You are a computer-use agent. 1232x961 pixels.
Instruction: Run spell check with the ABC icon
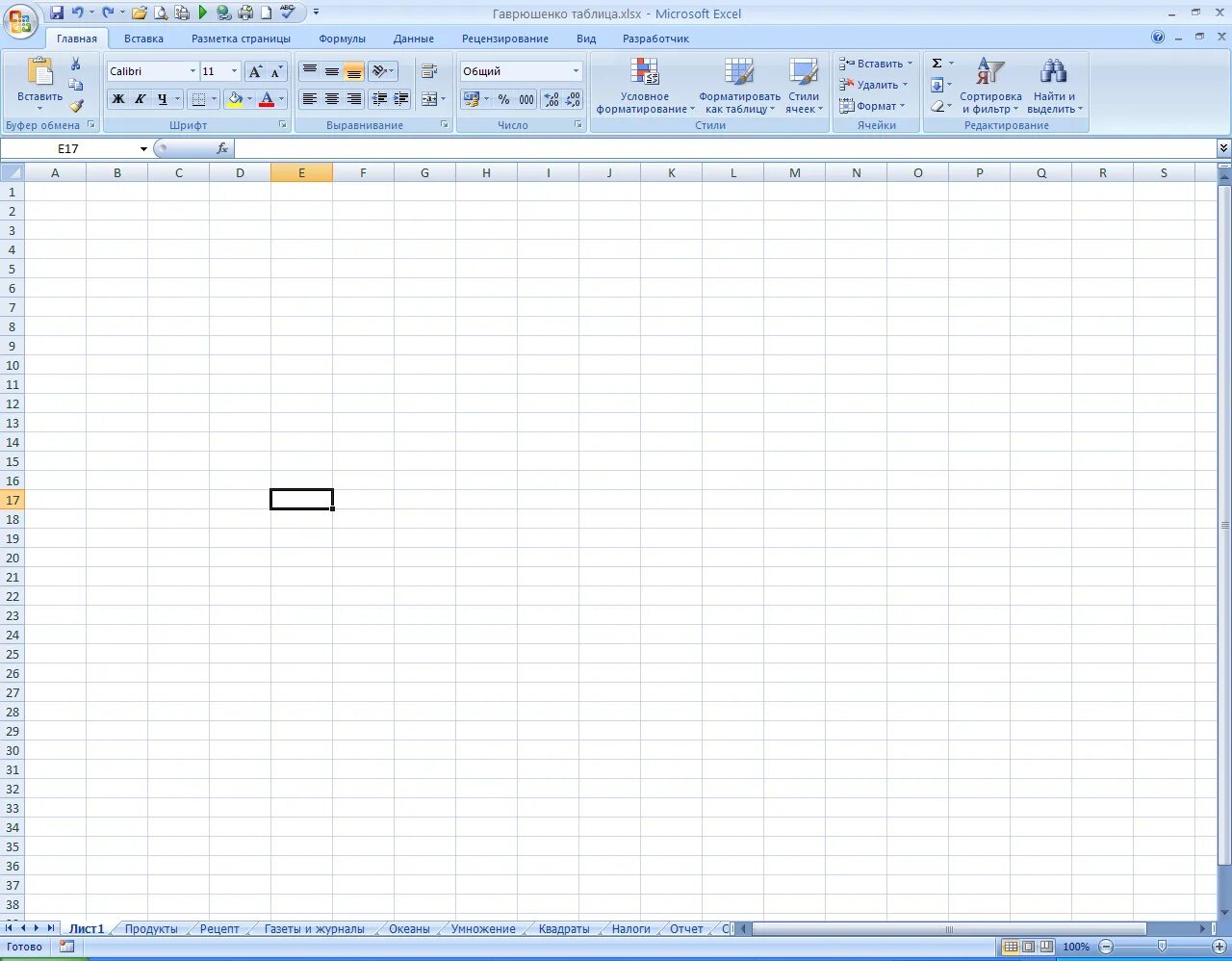288,13
